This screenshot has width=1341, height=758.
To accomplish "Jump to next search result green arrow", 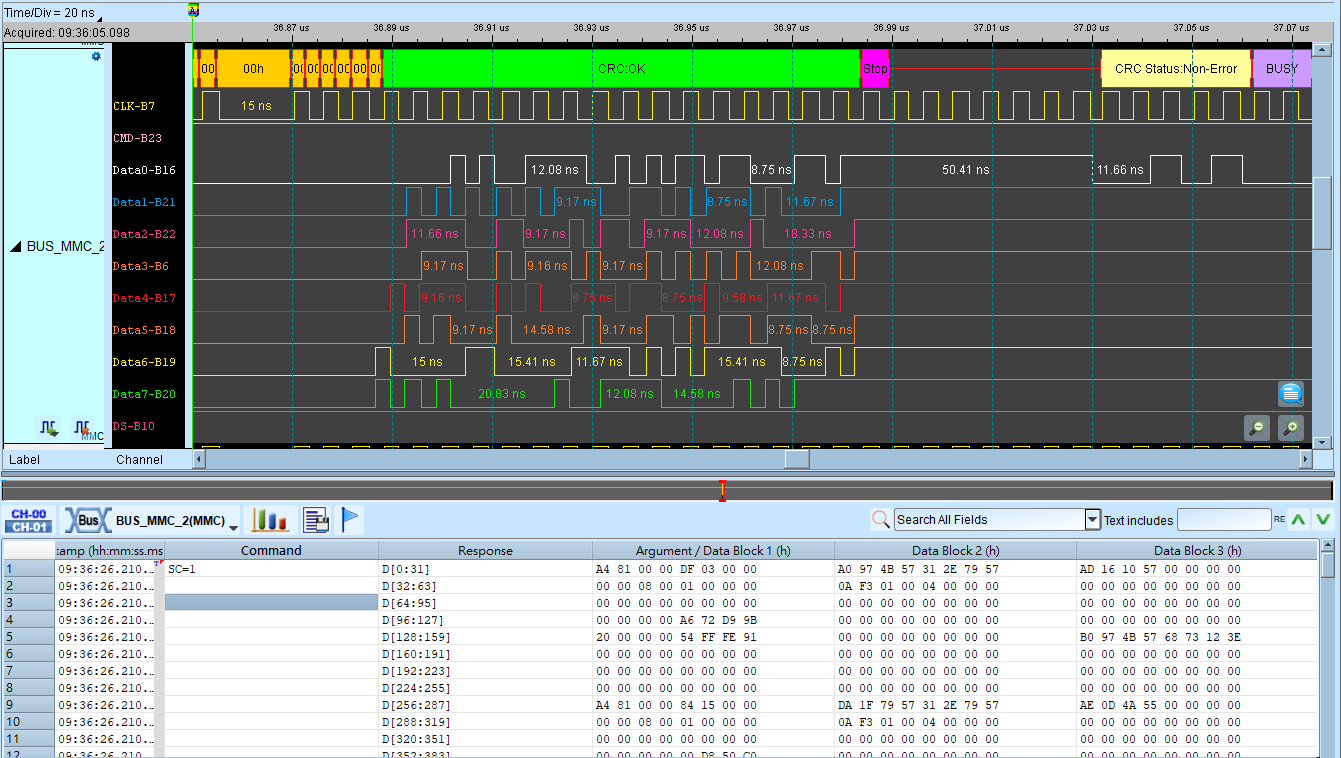I will [1323, 520].
